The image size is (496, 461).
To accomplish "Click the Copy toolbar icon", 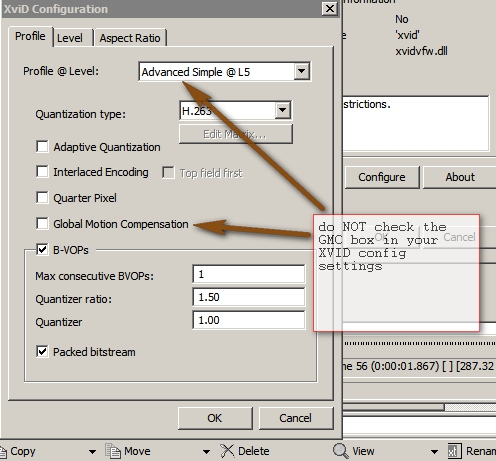I will tap(3, 452).
